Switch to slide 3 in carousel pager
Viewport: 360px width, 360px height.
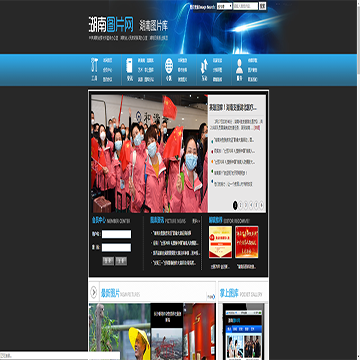click(246, 205)
